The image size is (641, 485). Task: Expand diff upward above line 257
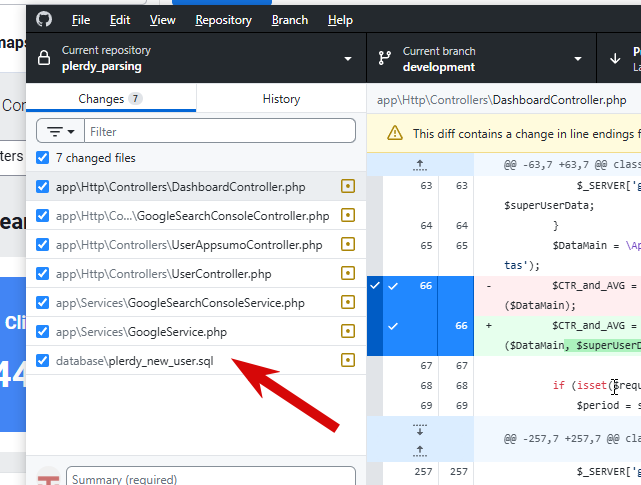[x=420, y=451]
